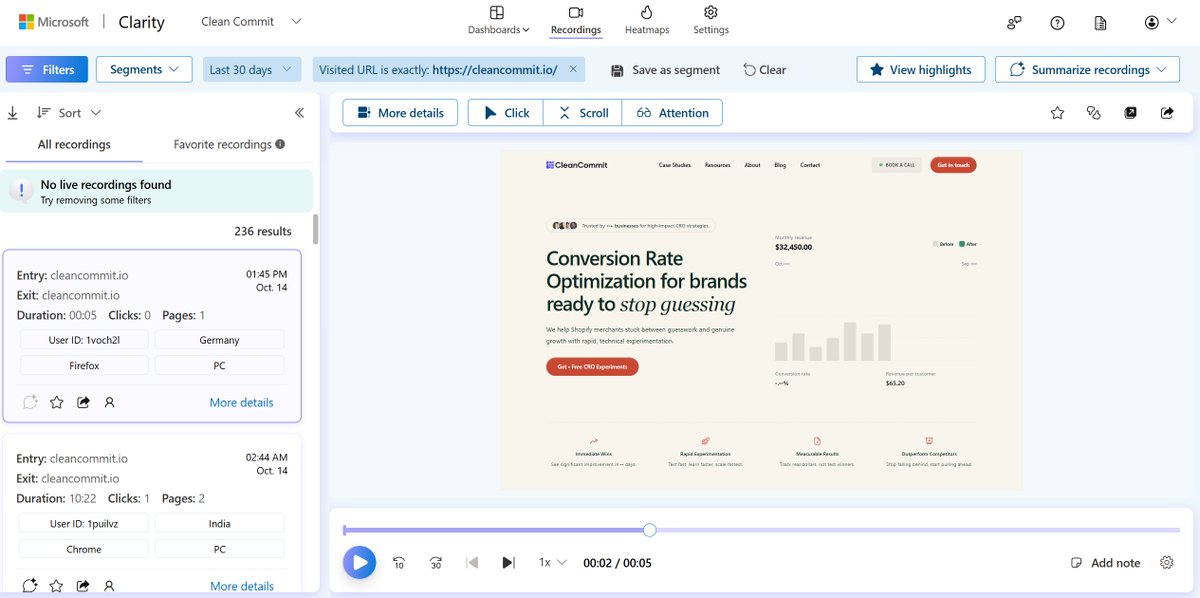Image resolution: width=1200 pixels, height=598 pixels.
Task: Open the Clean Commit project dropdown
Action: [x=249, y=20]
